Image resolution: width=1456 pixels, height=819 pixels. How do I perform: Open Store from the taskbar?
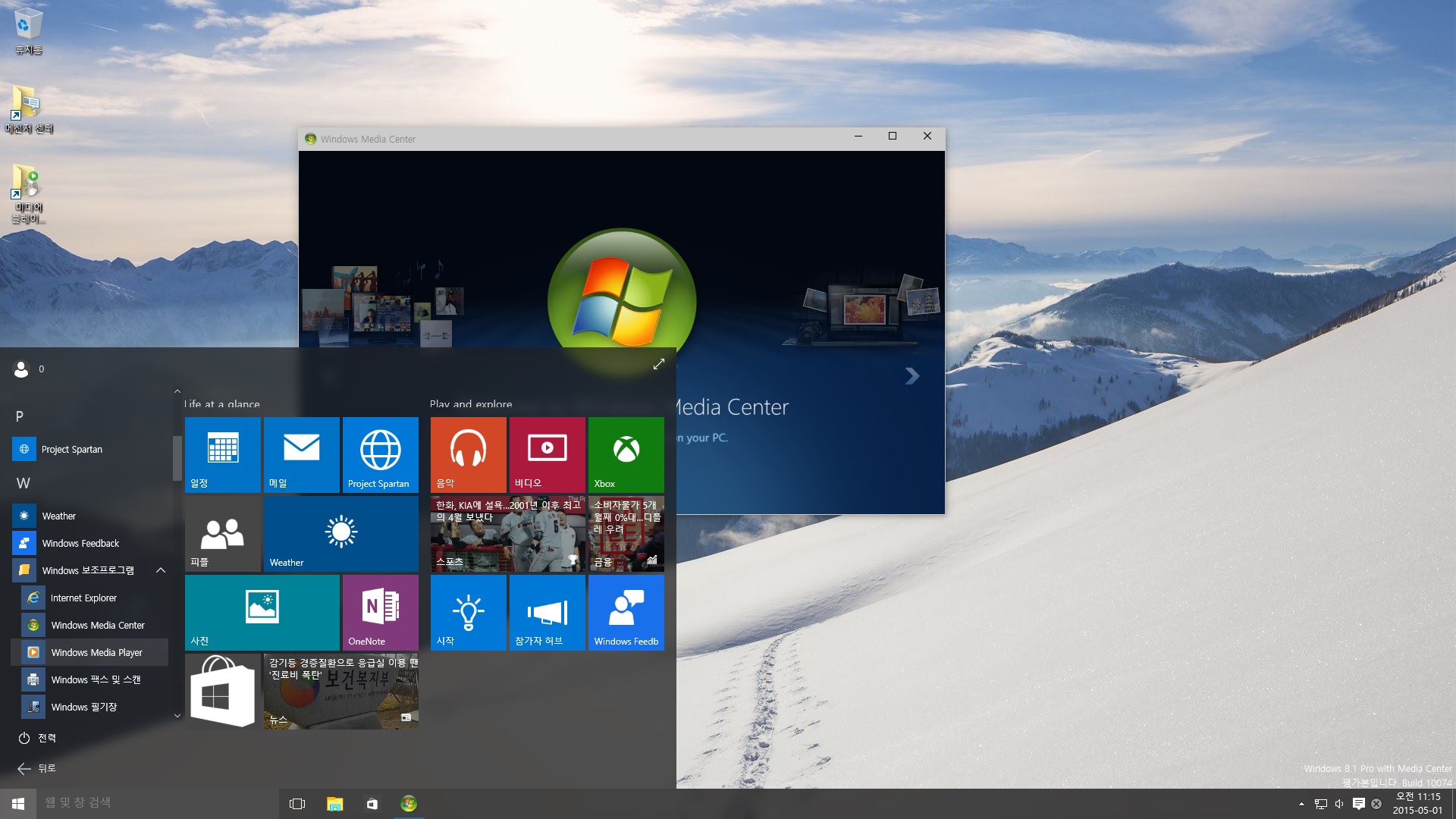pos(372,804)
